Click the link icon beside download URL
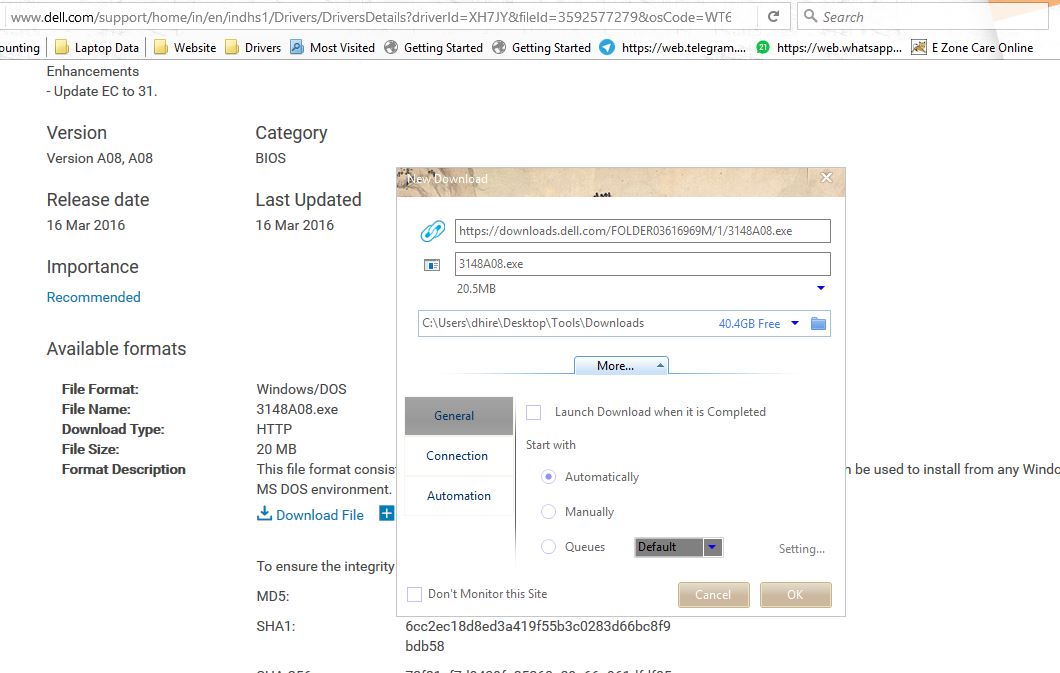Viewport: 1060px width, 673px height. [x=433, y=231]
